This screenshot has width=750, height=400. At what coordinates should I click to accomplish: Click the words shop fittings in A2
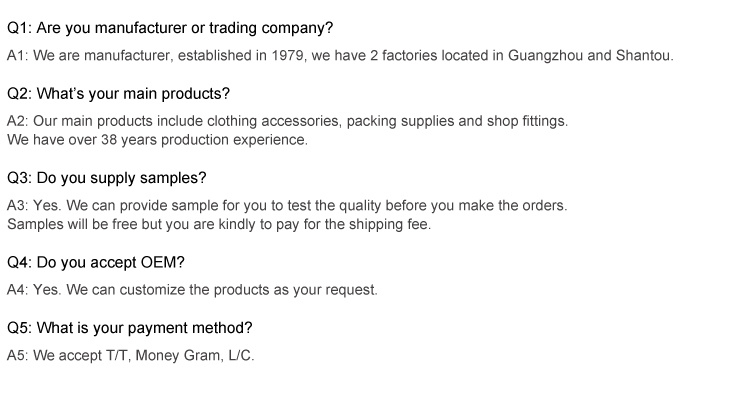point(526,121)
